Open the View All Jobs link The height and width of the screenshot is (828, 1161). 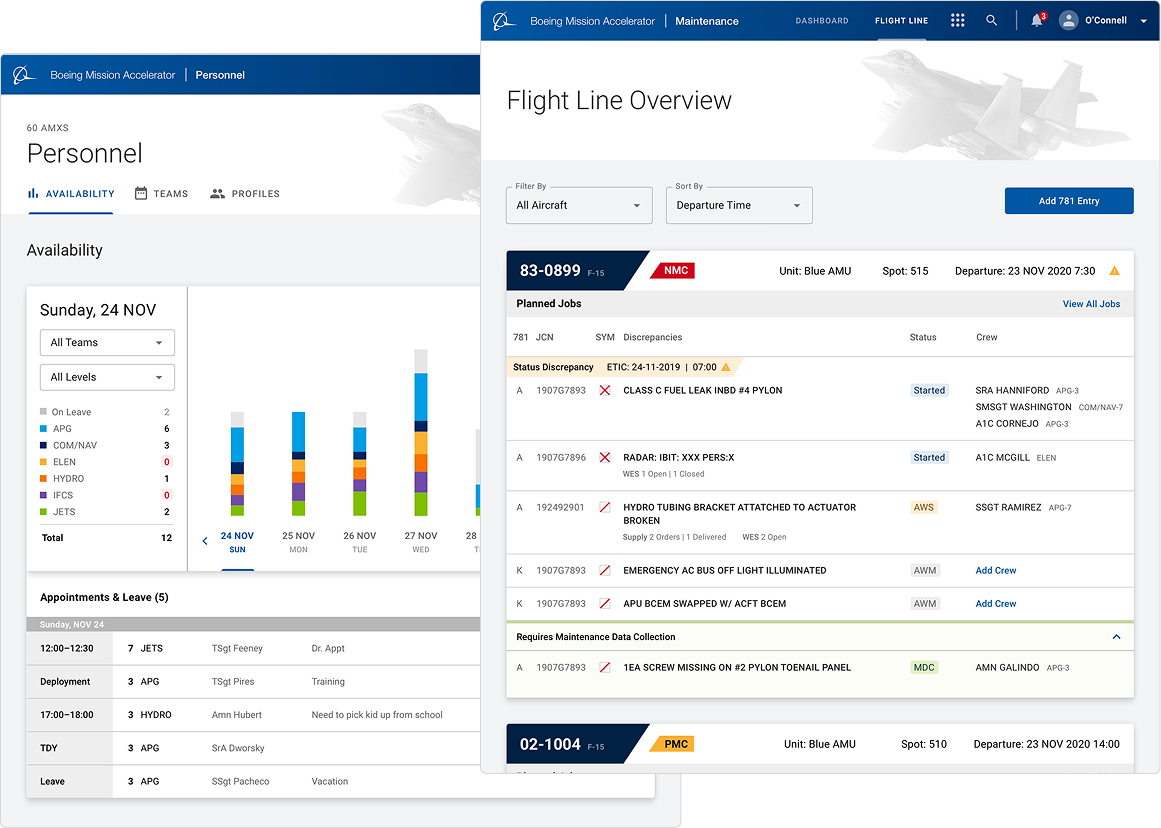(1091, 304)
